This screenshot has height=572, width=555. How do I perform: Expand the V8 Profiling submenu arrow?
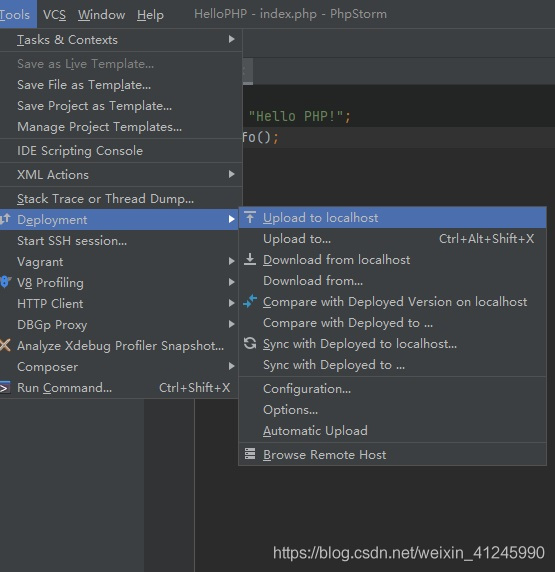pyautogui.click(x=231, y=282)
